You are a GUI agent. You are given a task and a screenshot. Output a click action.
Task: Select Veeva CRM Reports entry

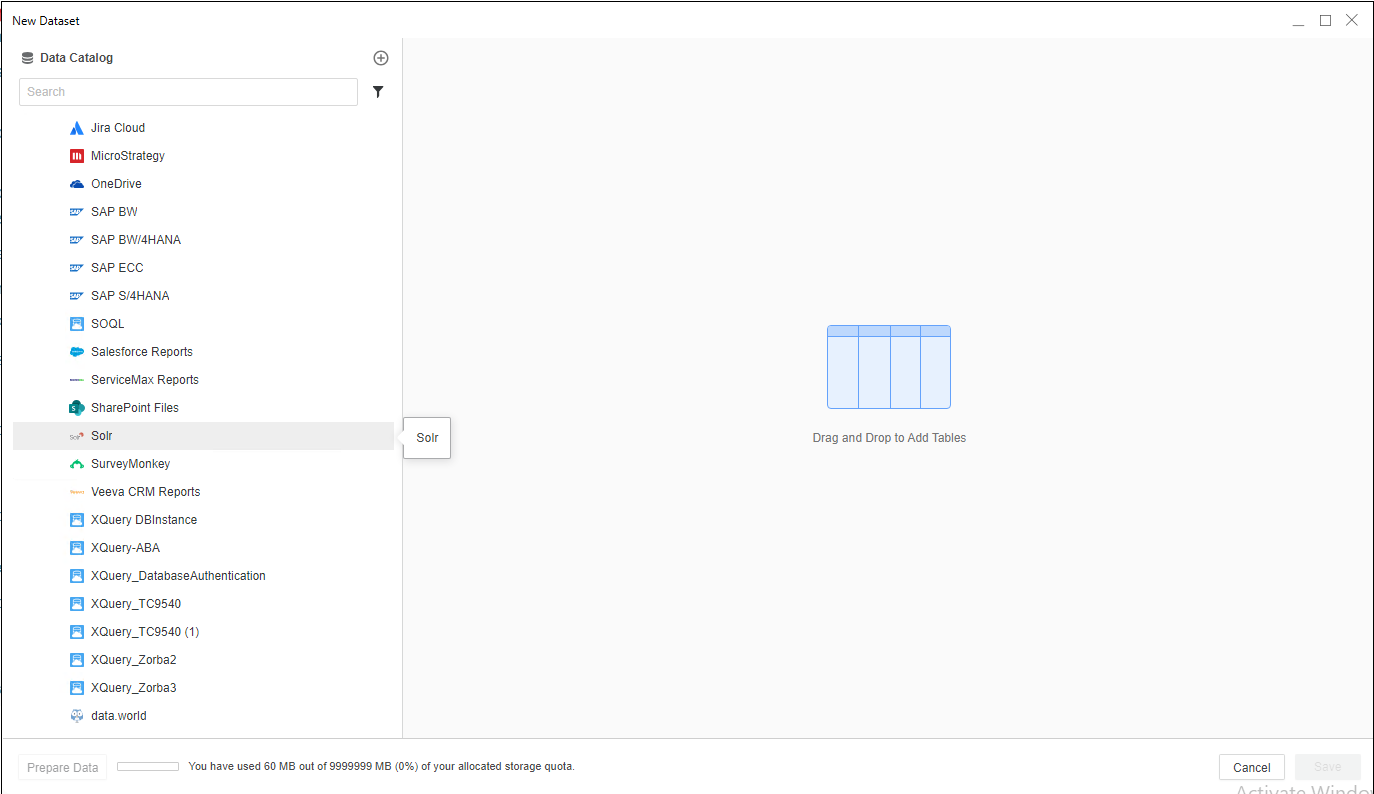tap(203, 492)
